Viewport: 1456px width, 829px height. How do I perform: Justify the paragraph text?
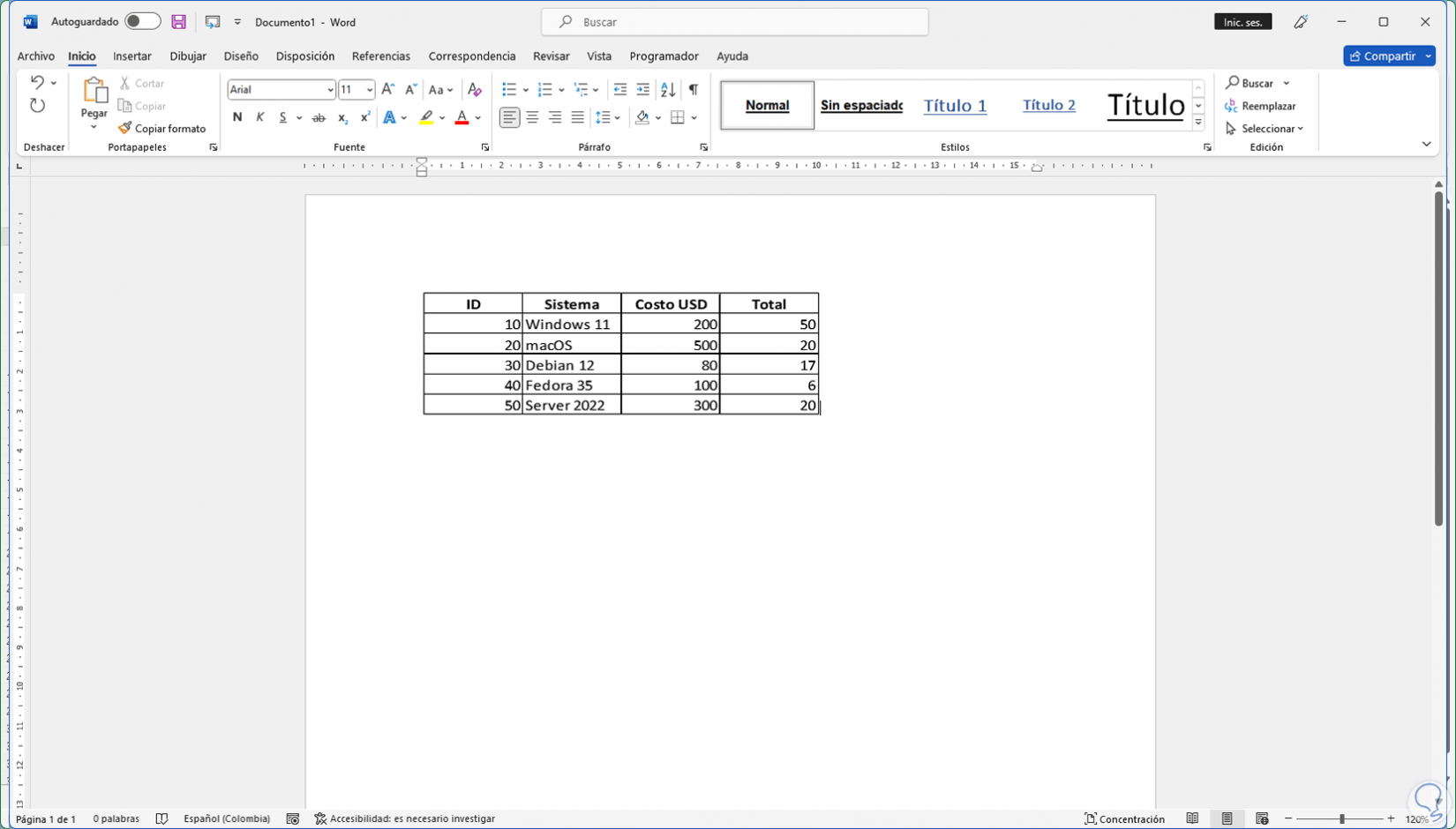(577, 117)
